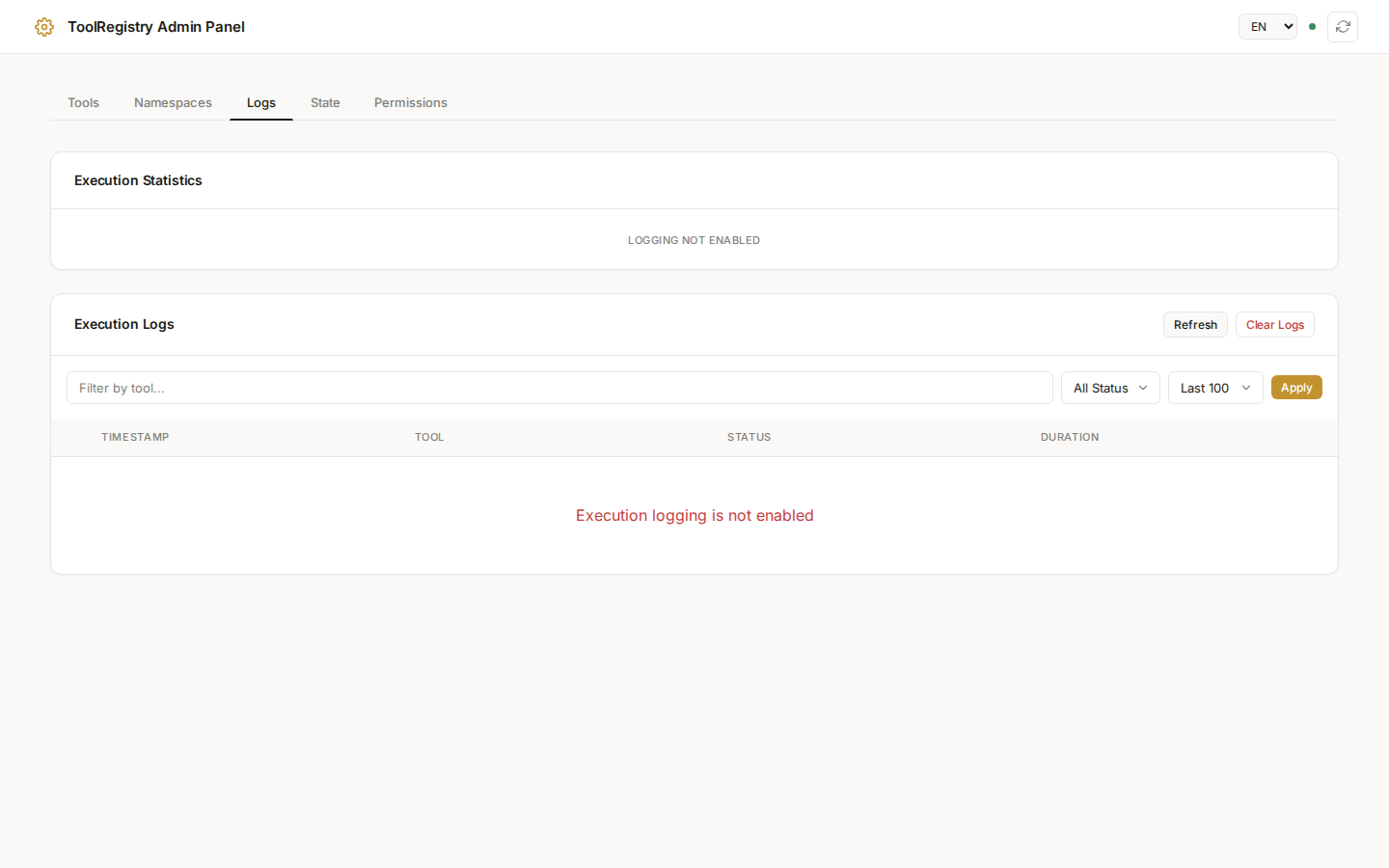Click the DURATION column header
1389x868 pixels.
(x=1070, y=437)
